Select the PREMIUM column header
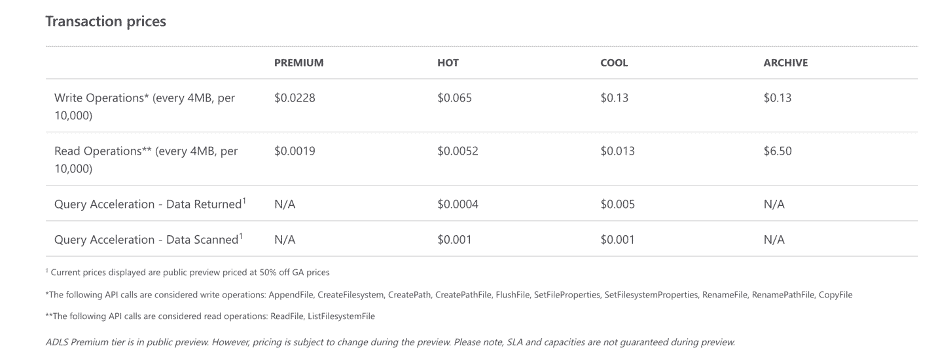The image size is (936, 364). tap(298, 63)
